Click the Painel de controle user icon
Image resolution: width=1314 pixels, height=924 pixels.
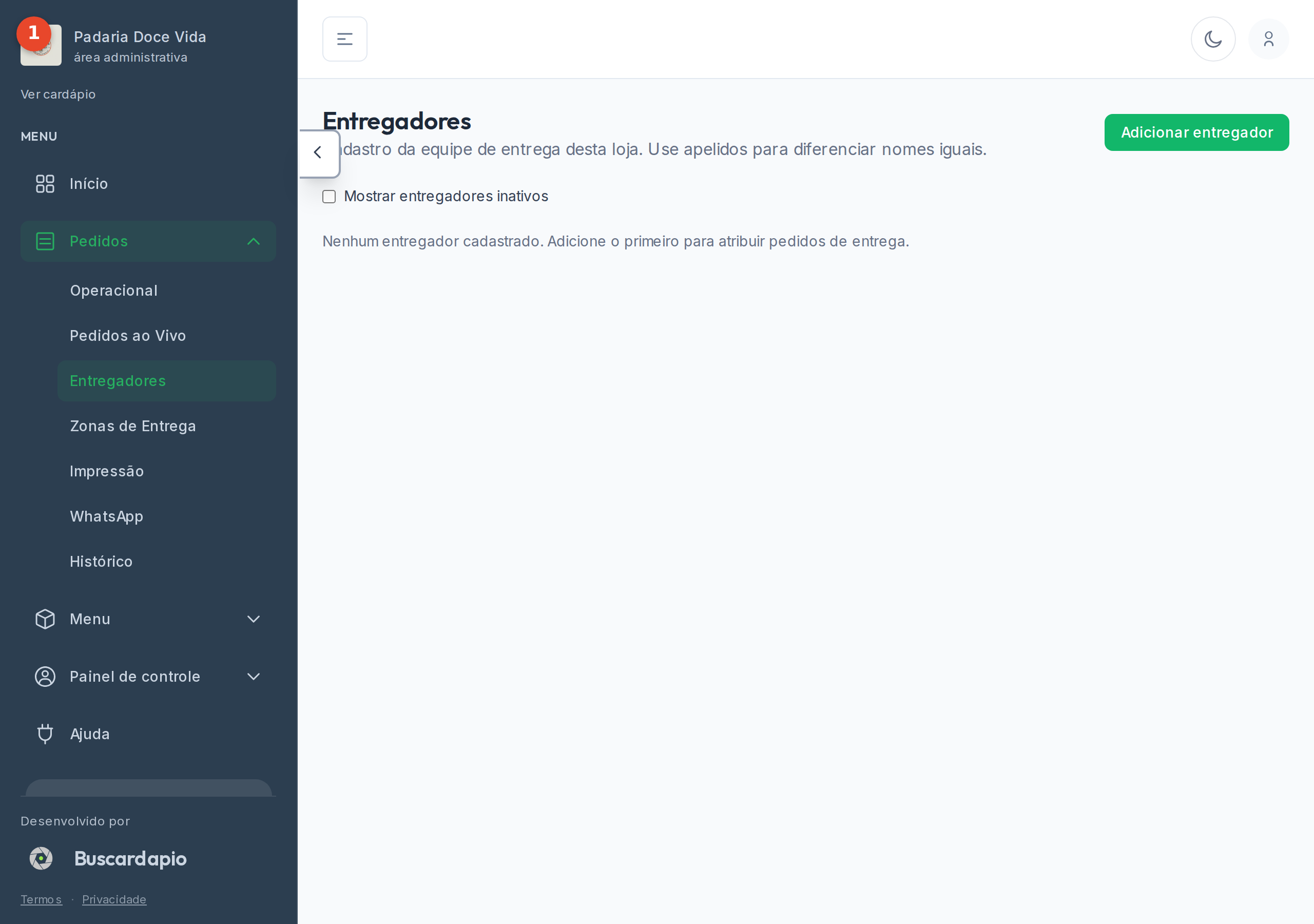pos(45,676)
